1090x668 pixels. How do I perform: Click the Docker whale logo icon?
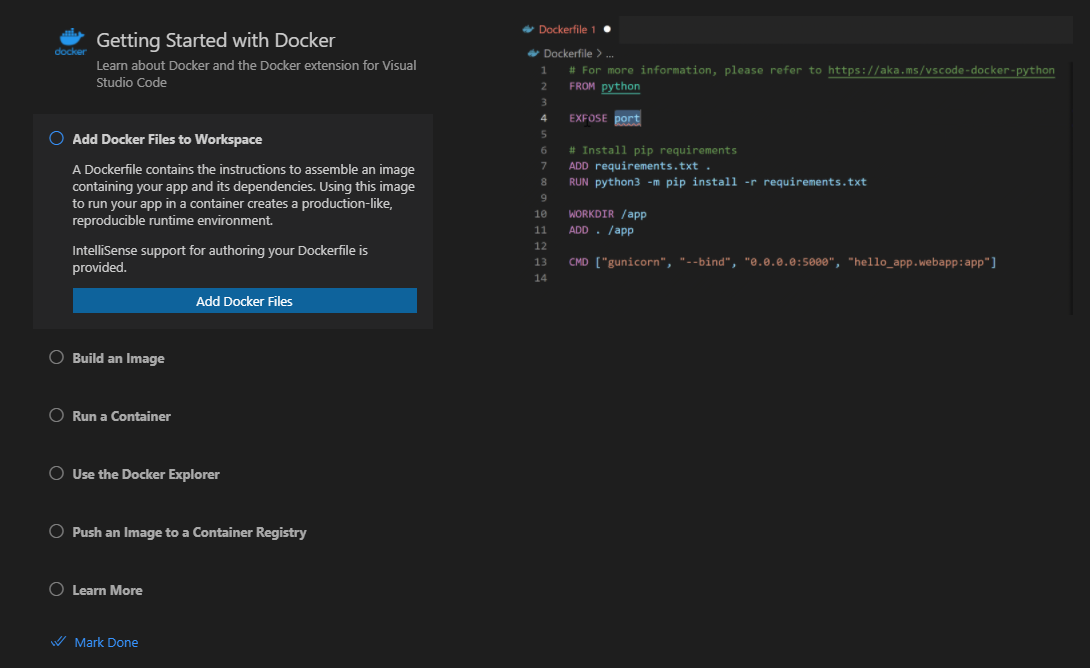click(x=70, y=42)
